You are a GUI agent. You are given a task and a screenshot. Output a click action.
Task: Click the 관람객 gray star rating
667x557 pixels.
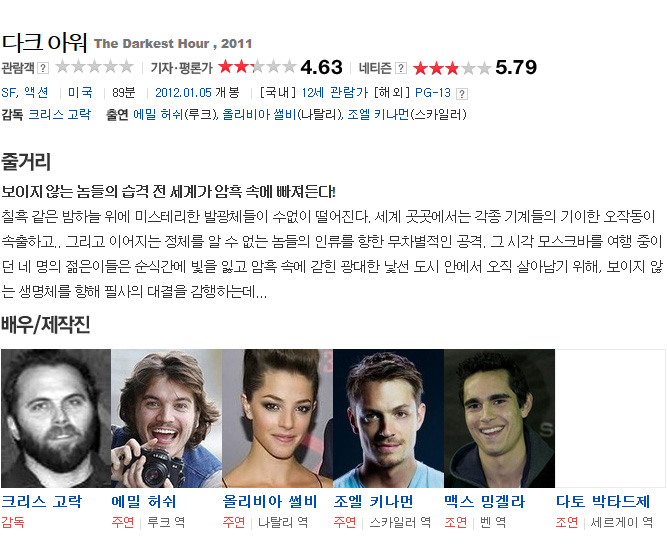click(x=94, y=67)
